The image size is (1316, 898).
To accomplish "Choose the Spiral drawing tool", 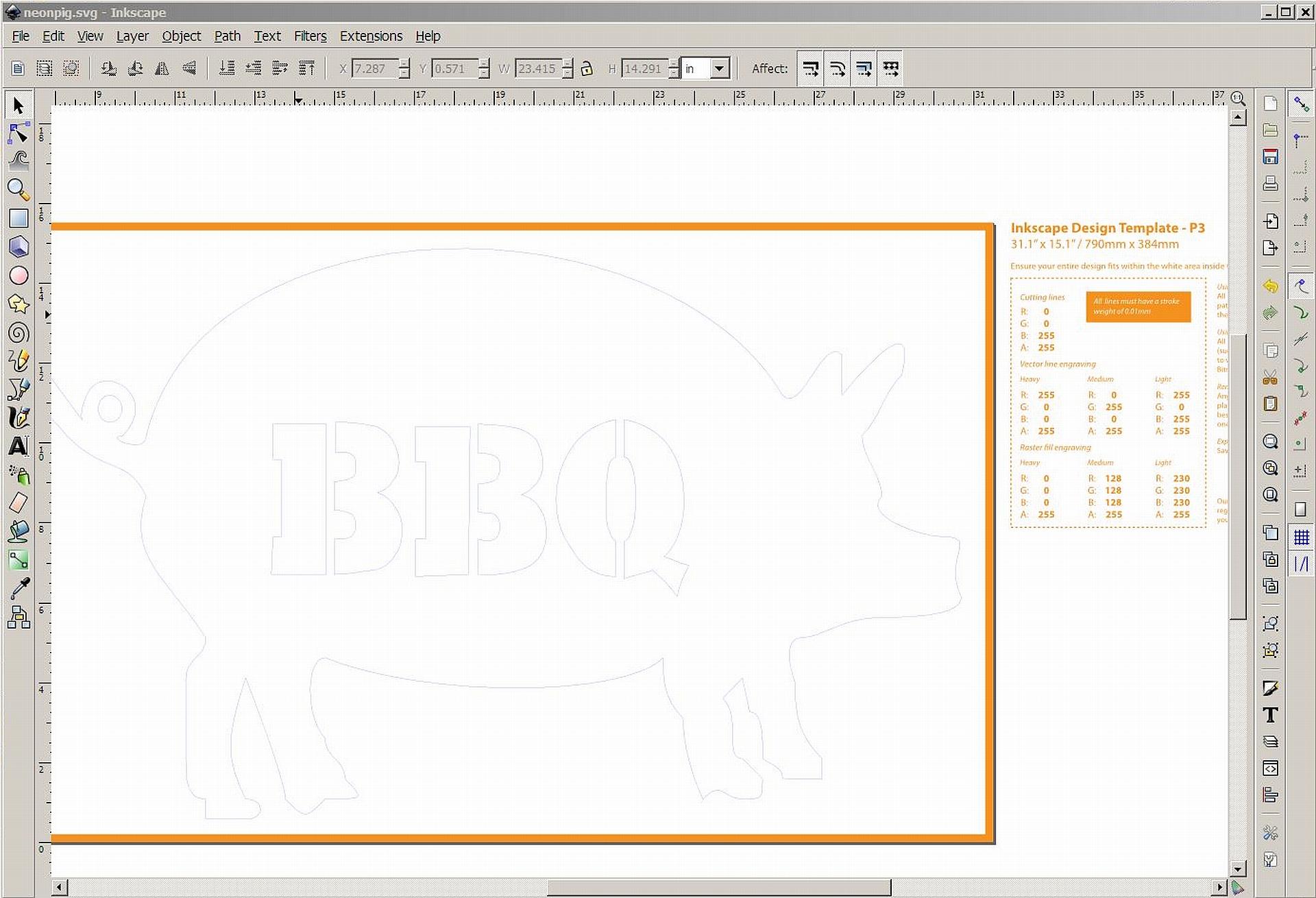I will 19,333.
